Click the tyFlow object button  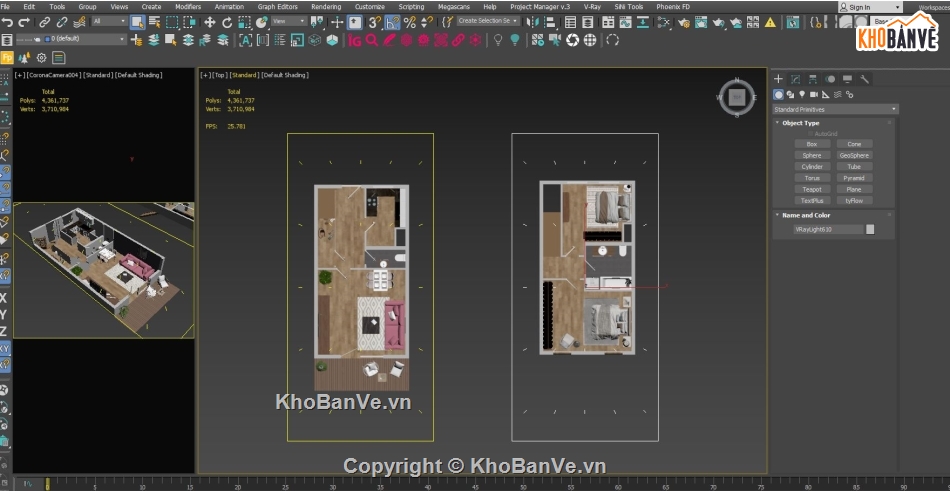tap(854, 200)
